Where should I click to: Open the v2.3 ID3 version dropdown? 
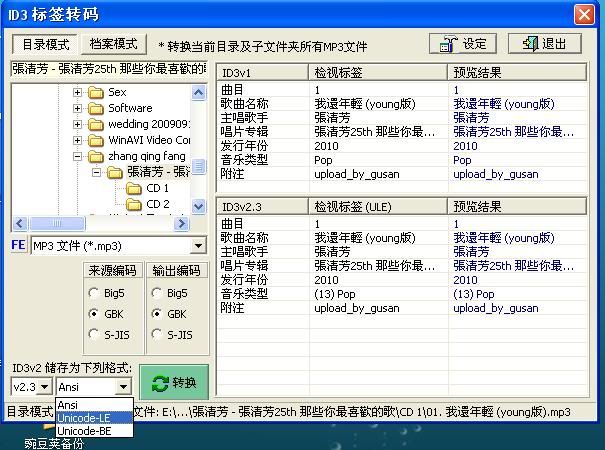coord(45,386)
